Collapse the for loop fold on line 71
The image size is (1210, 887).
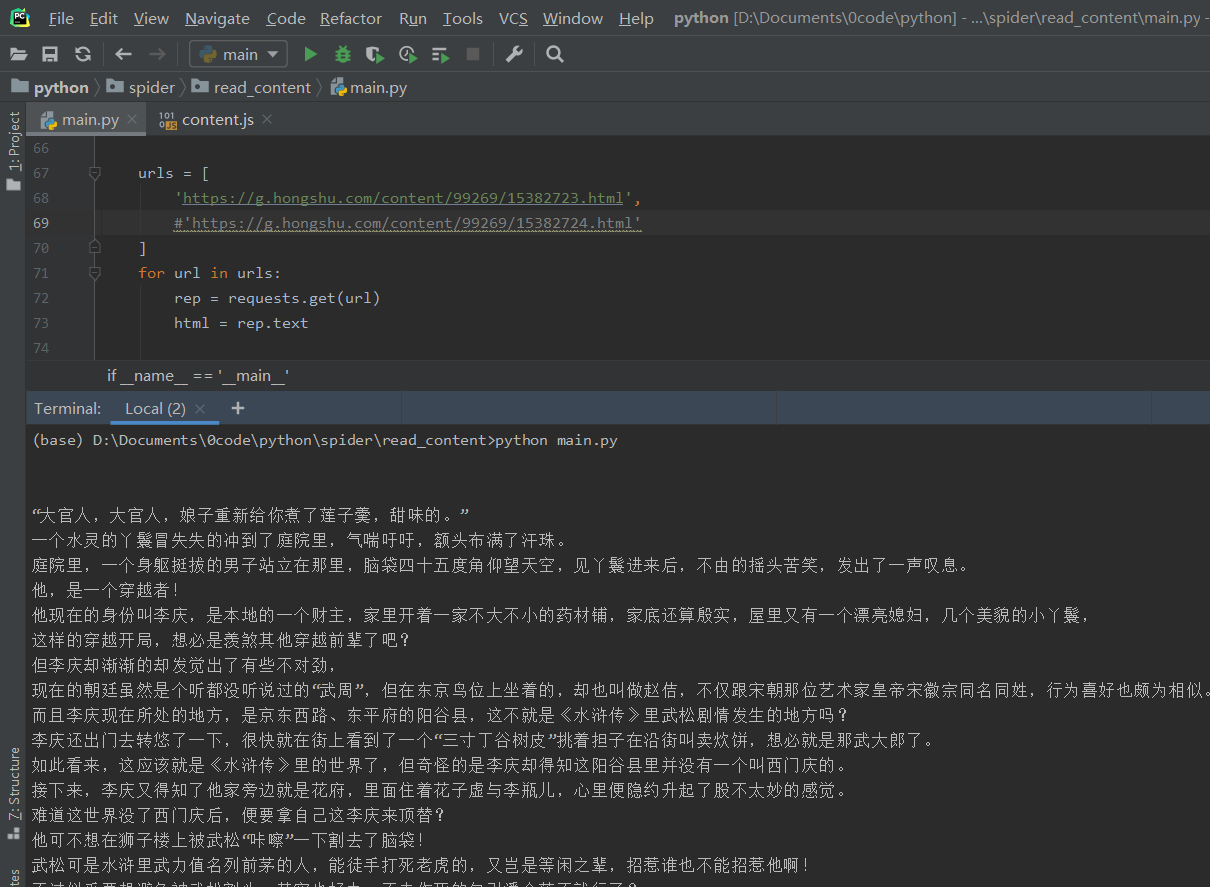click(95, 272)
